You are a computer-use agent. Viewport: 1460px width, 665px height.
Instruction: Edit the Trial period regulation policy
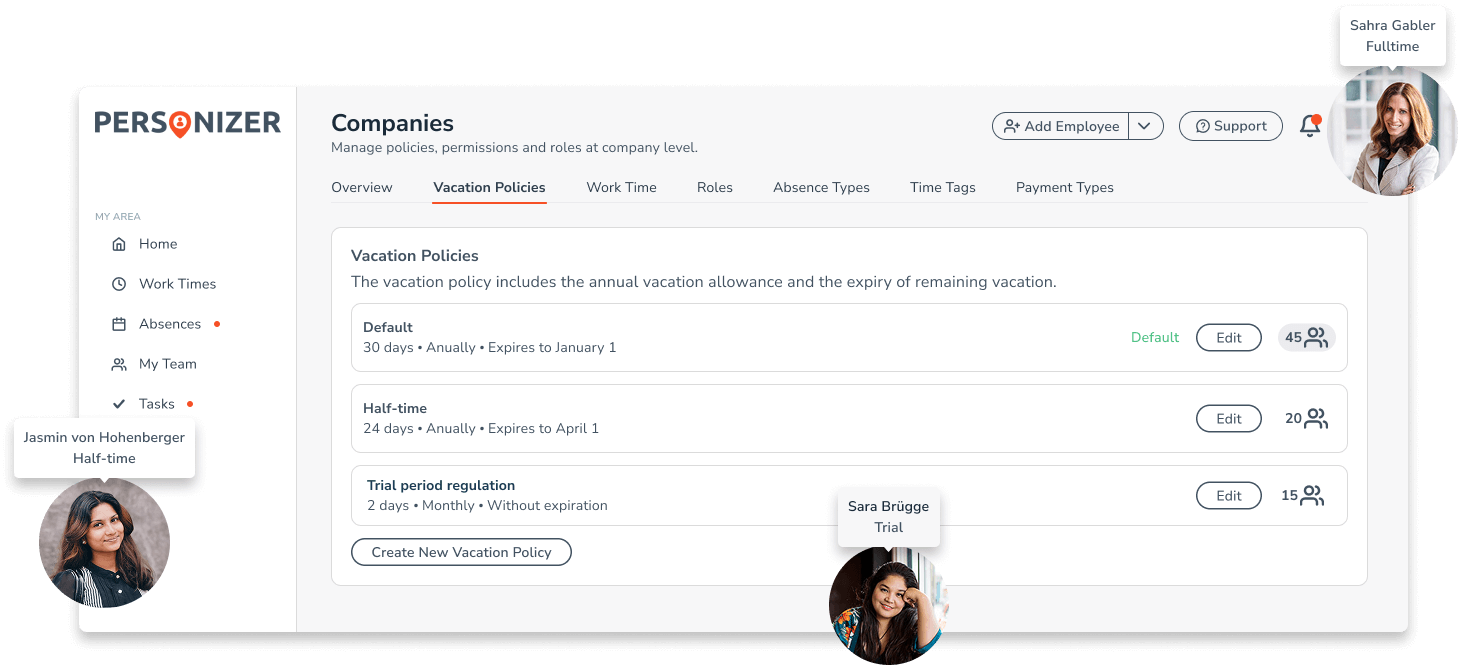[1228, 495]
